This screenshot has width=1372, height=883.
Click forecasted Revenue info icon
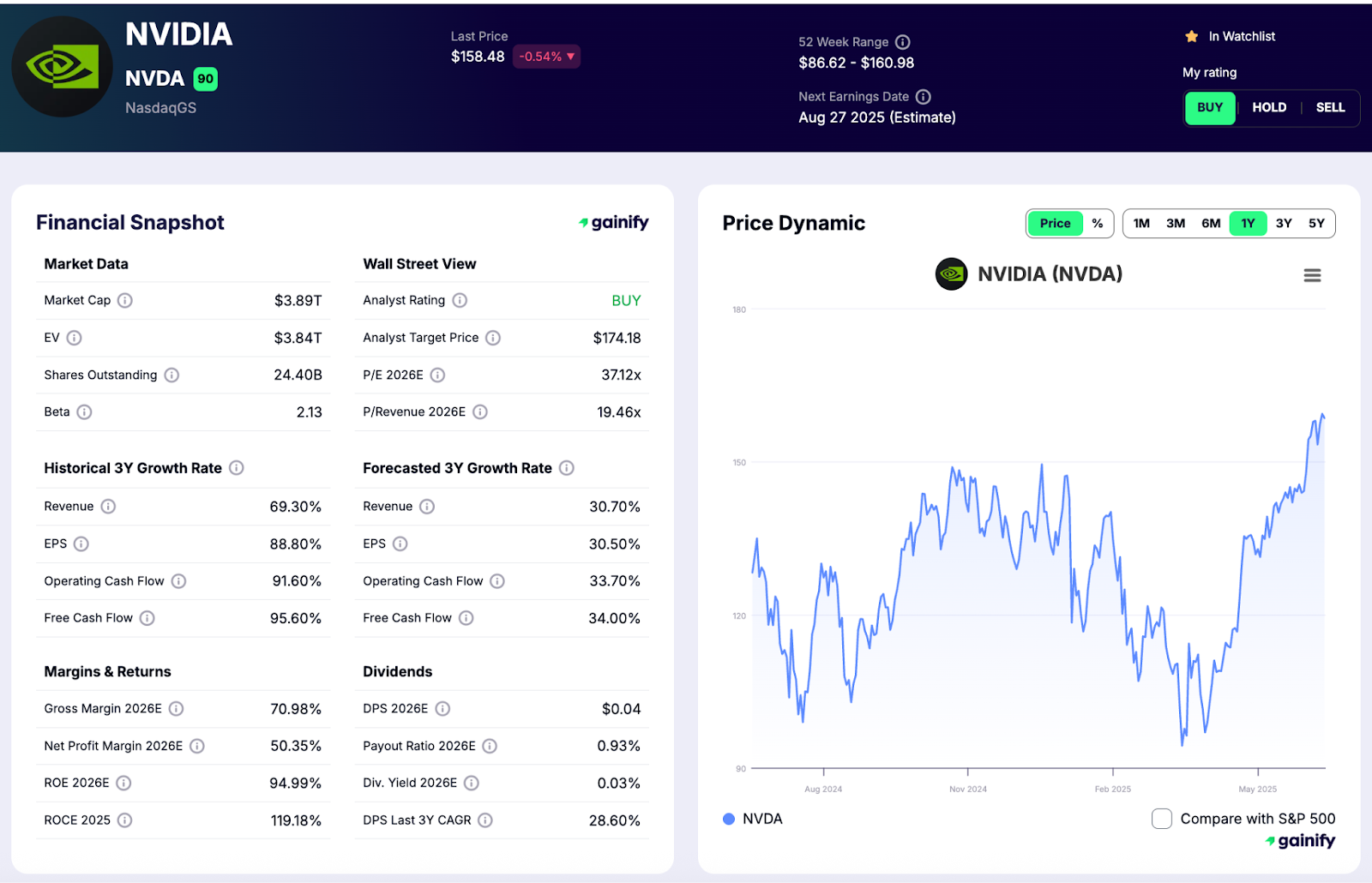point(427,507)
